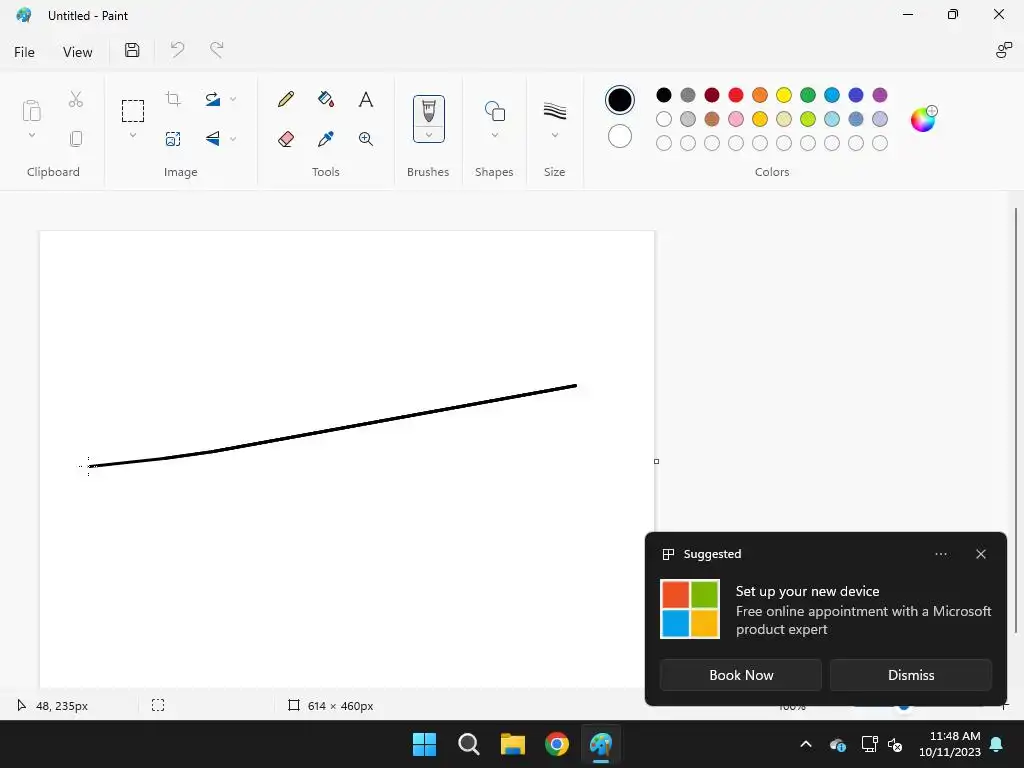Pick the brown color swatch
The image size is (1024, 768).
[x=712, y=119]
